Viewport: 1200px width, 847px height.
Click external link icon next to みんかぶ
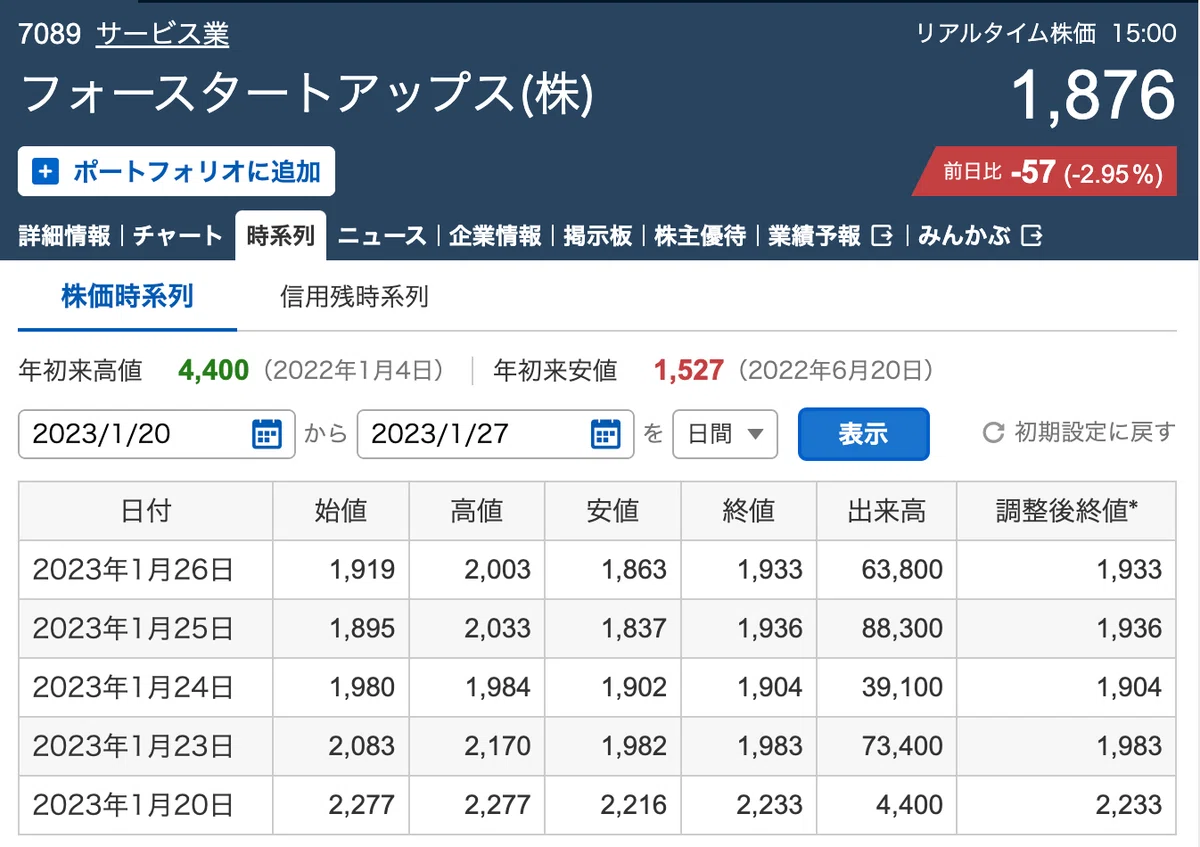tap(1033, 236)
